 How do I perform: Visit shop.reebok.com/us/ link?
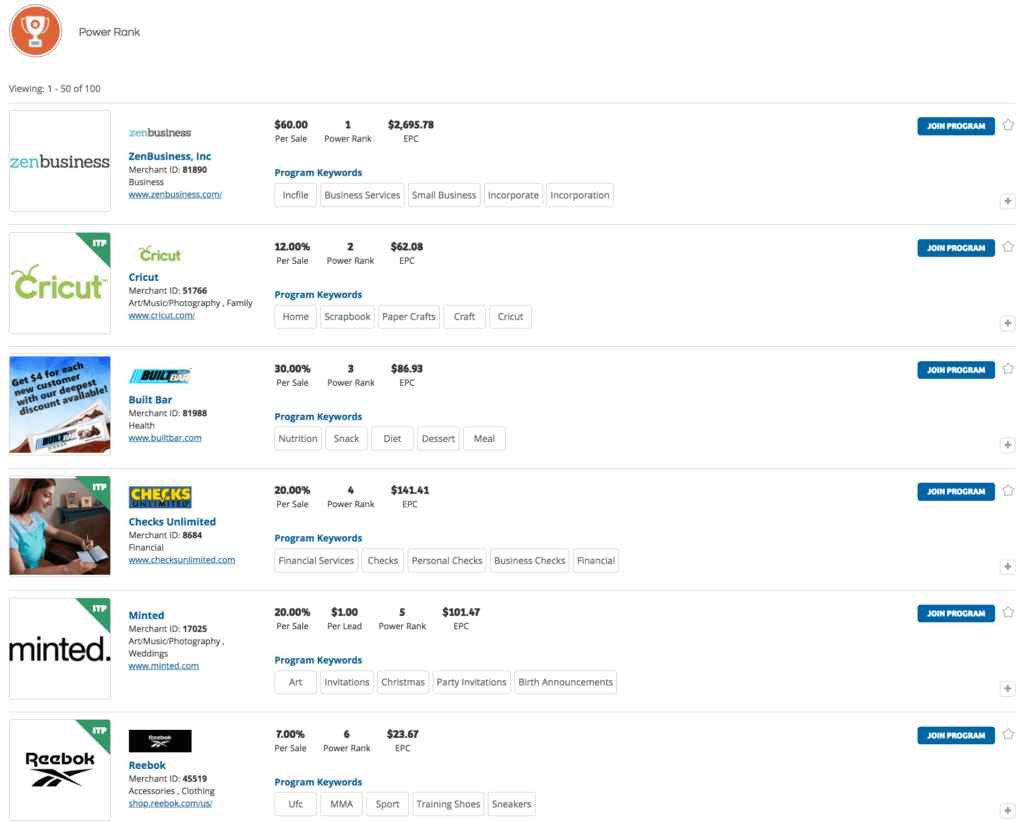(170, 803)
